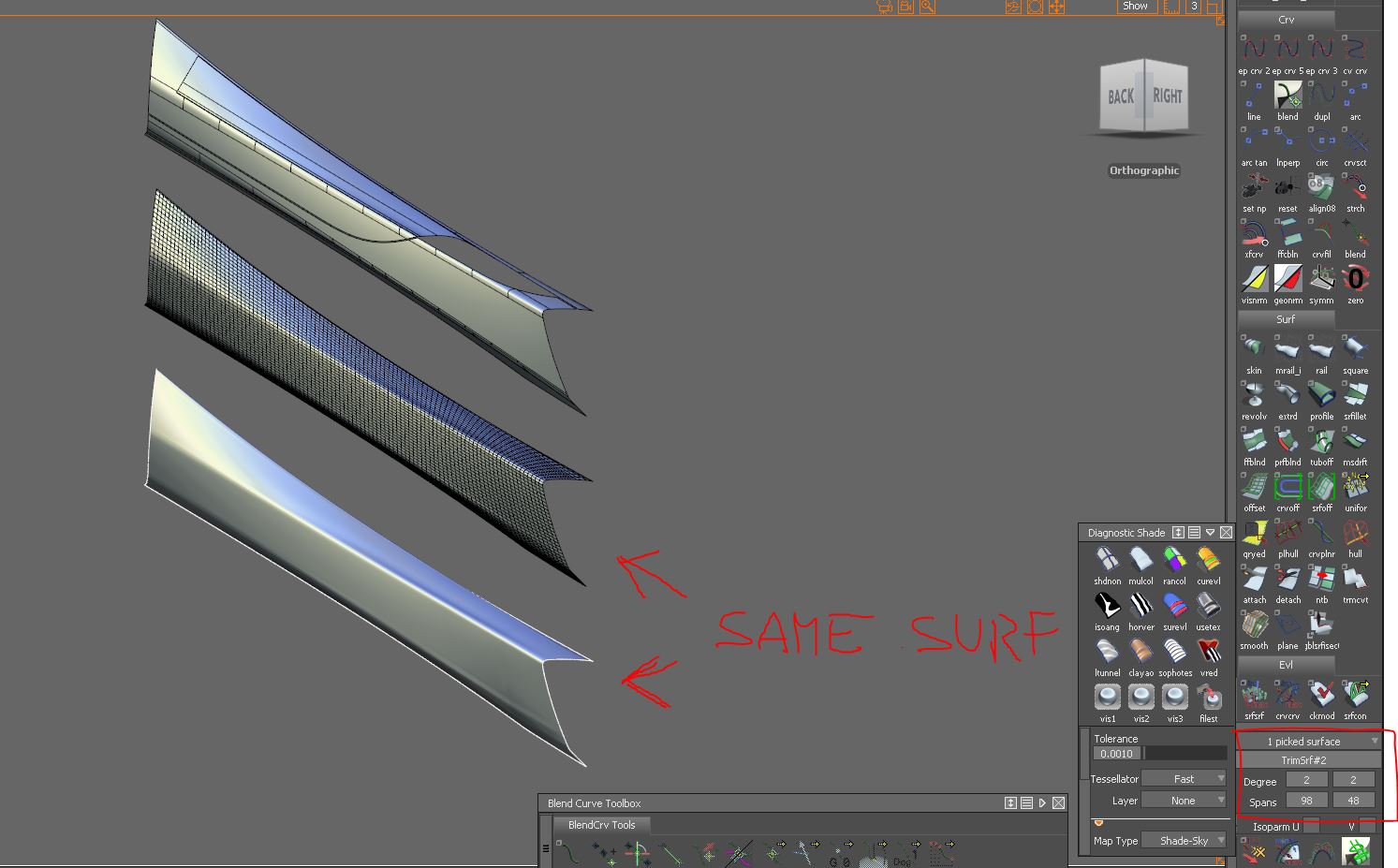Select the symm symmetry tool

tap(1321, 281)
